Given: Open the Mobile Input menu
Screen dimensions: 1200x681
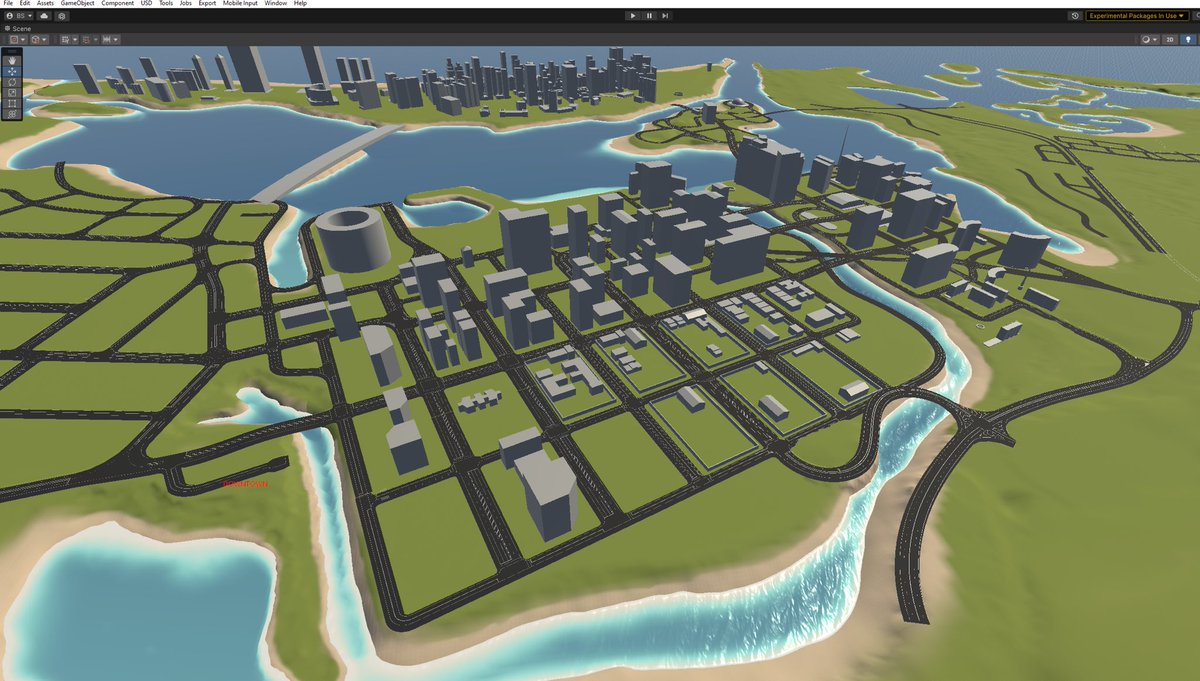Looking at the screenshot, I should click(240, 4).
